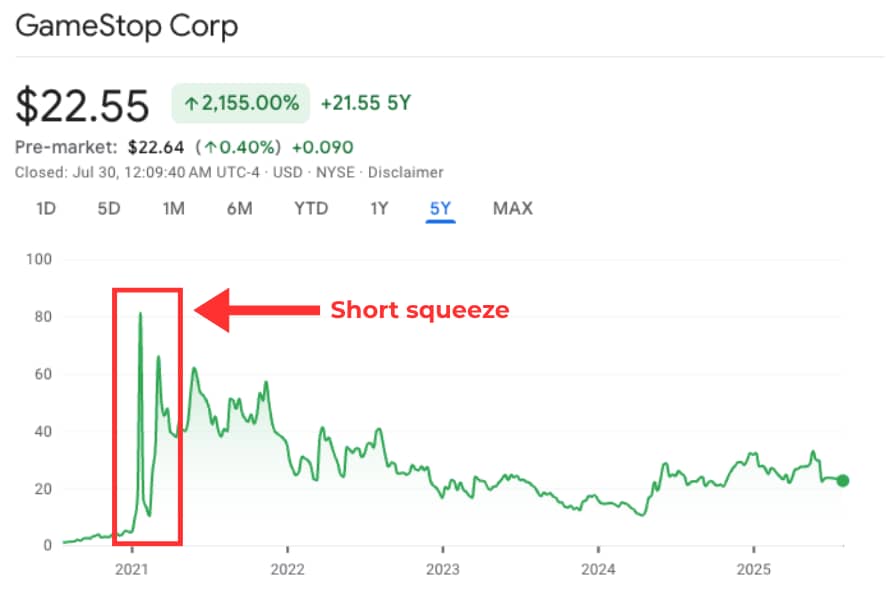
Task: Switch to the 5D range tab
Action: tap(109, 209)
